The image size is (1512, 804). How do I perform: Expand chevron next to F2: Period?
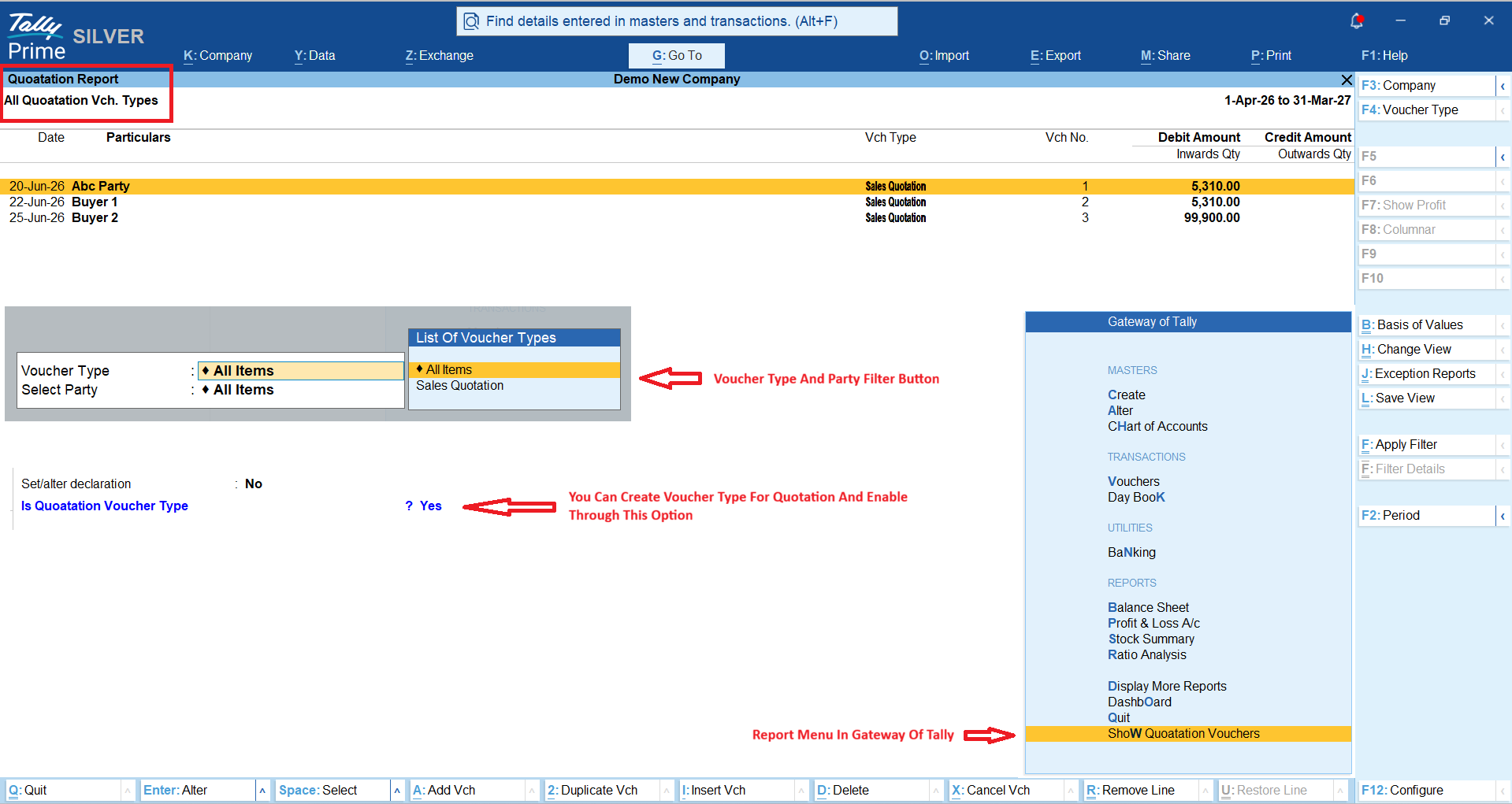point(1503,516)
